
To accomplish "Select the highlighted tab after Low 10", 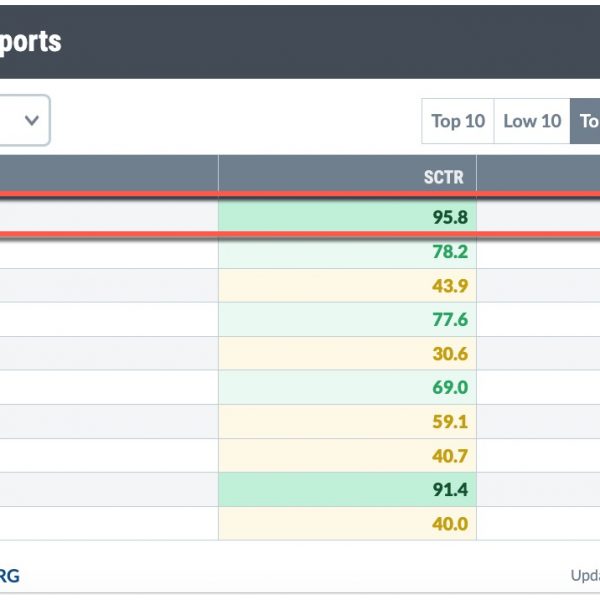I will [x=585, y=121].
